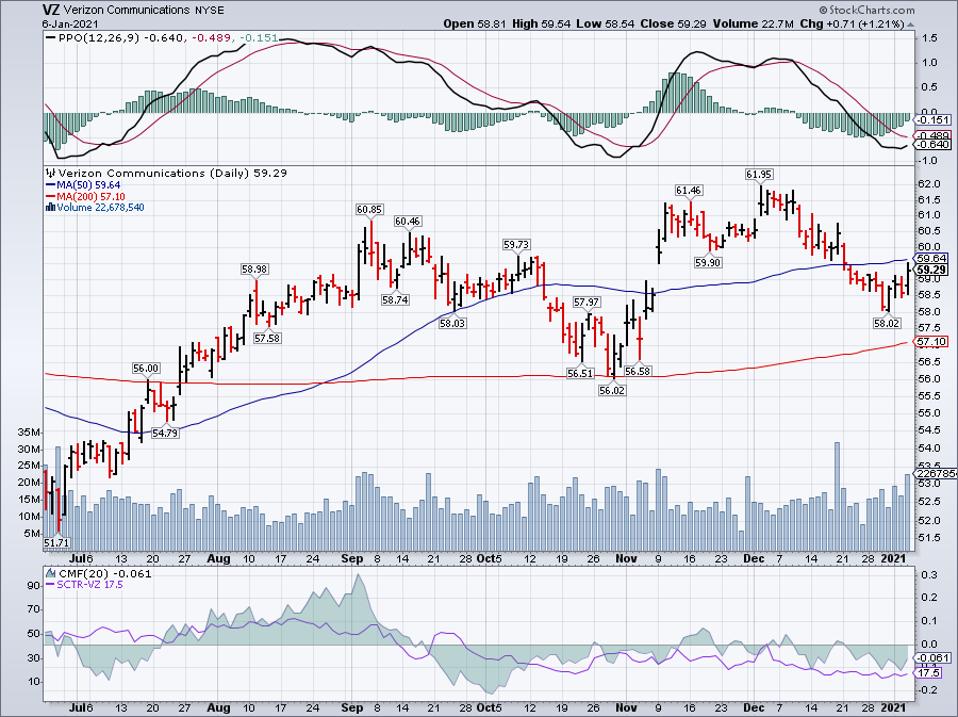
Task: Click the purple SCTR-VZ 17.5 legend entry
Action: pyautogui.click(x=84, y=585)
